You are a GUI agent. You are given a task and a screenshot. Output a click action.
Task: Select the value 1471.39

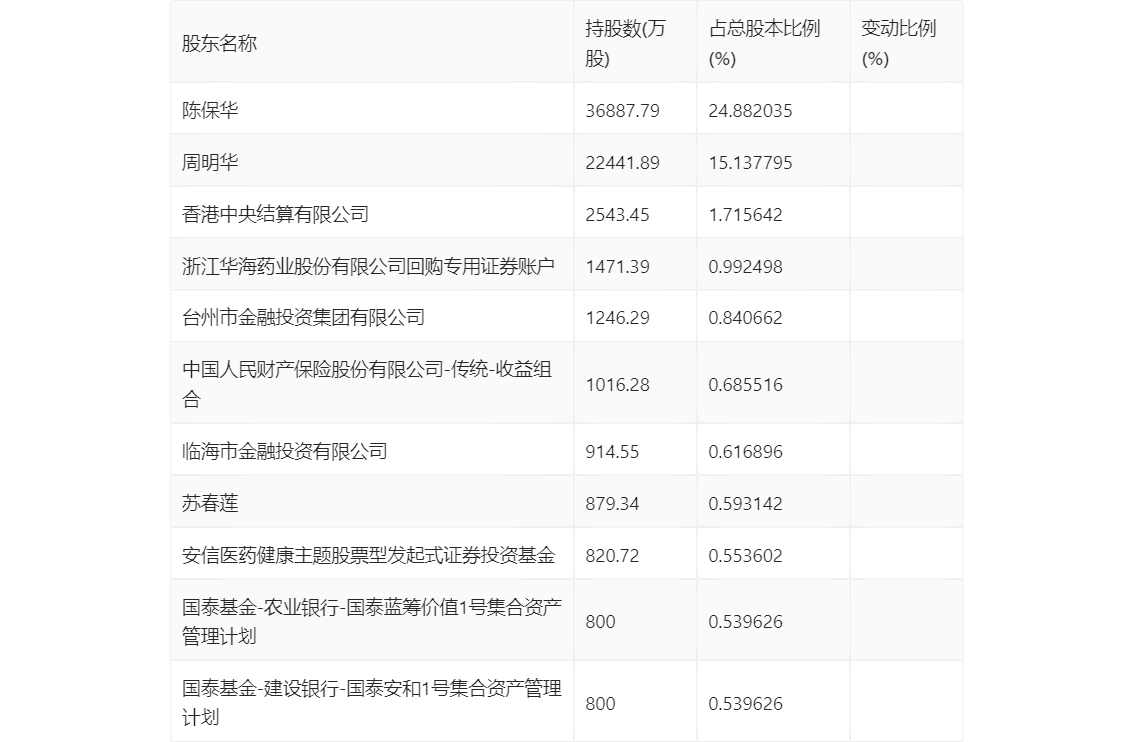coord(618,267)
